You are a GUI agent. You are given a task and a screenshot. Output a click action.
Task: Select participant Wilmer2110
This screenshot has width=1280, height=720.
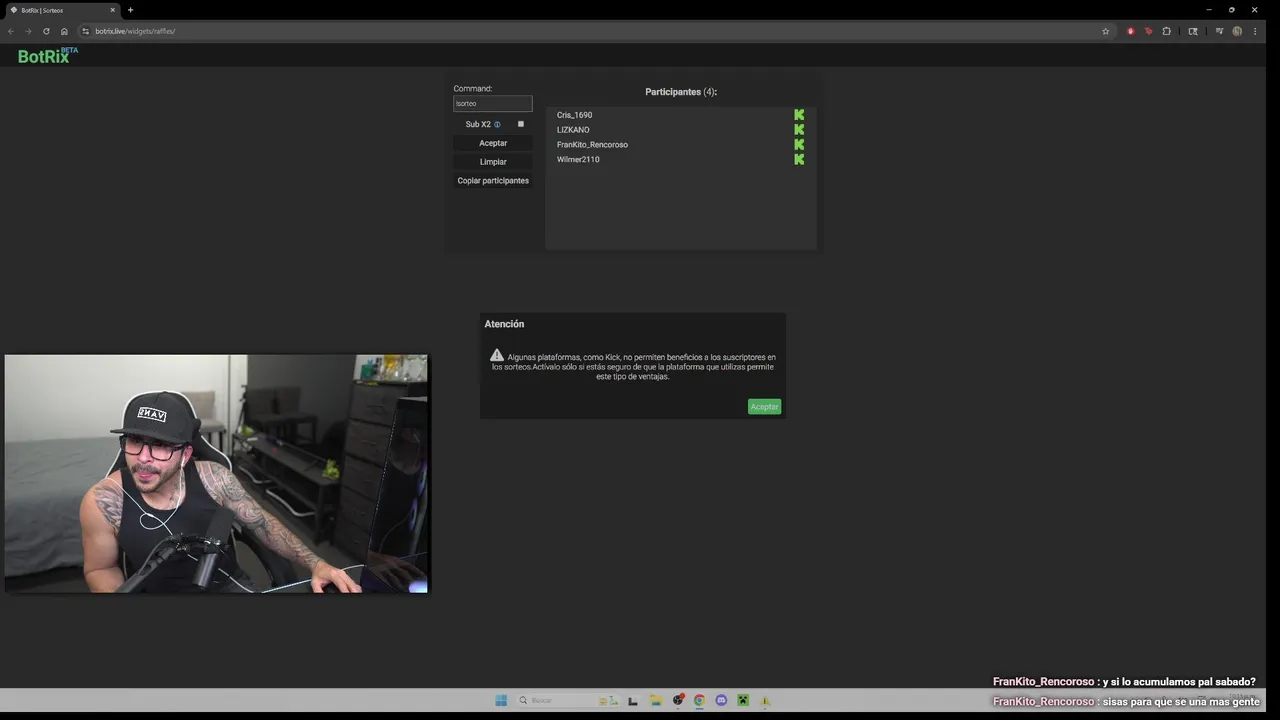click(578, 160)
